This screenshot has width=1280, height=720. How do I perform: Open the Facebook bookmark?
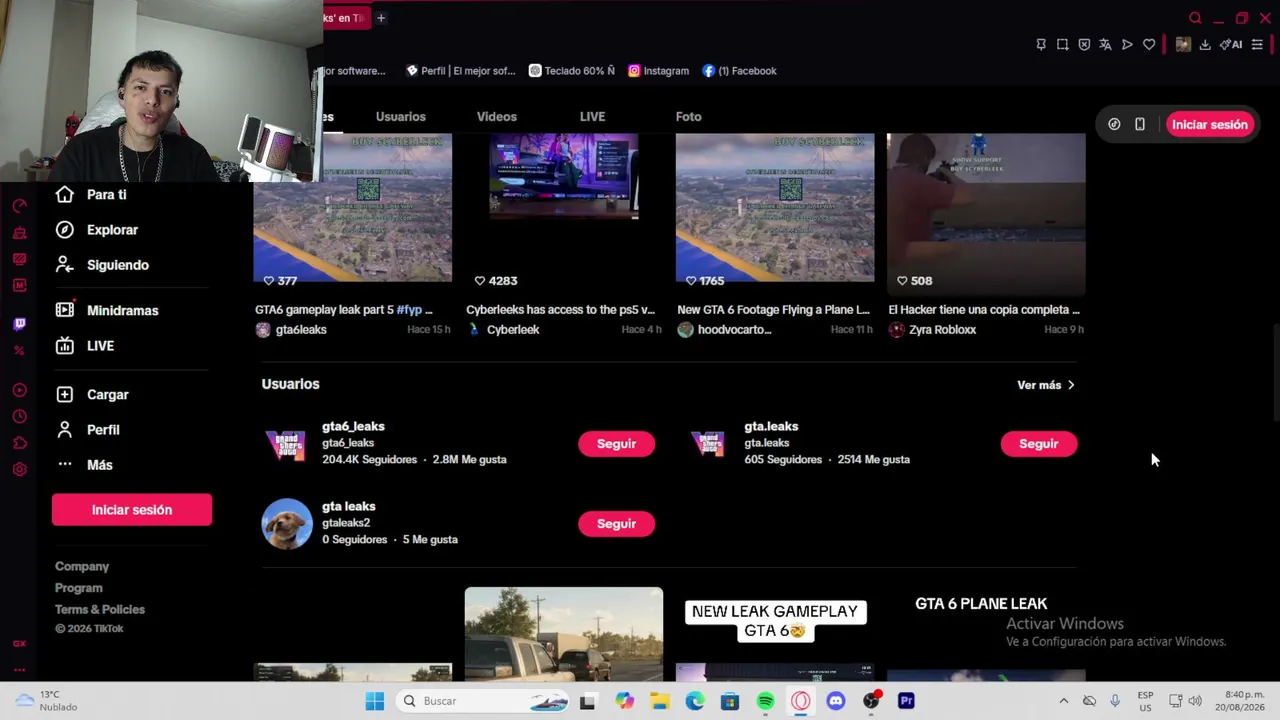coord(739,71)
